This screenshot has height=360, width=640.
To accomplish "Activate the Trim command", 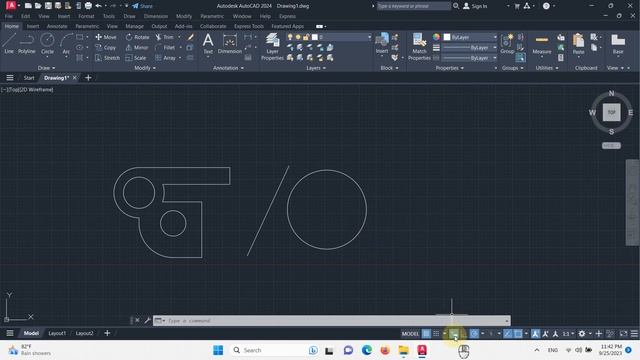I will coord(164,37).
